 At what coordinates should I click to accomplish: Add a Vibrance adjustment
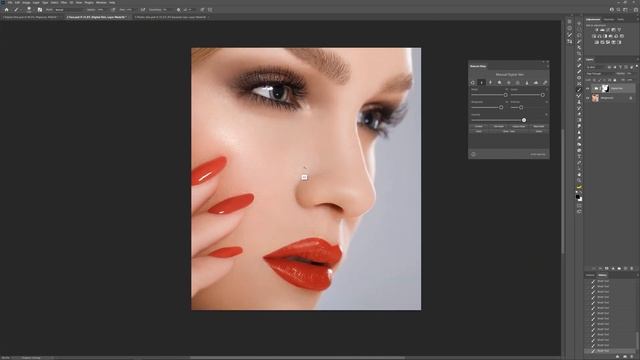[x=620, y=30]
